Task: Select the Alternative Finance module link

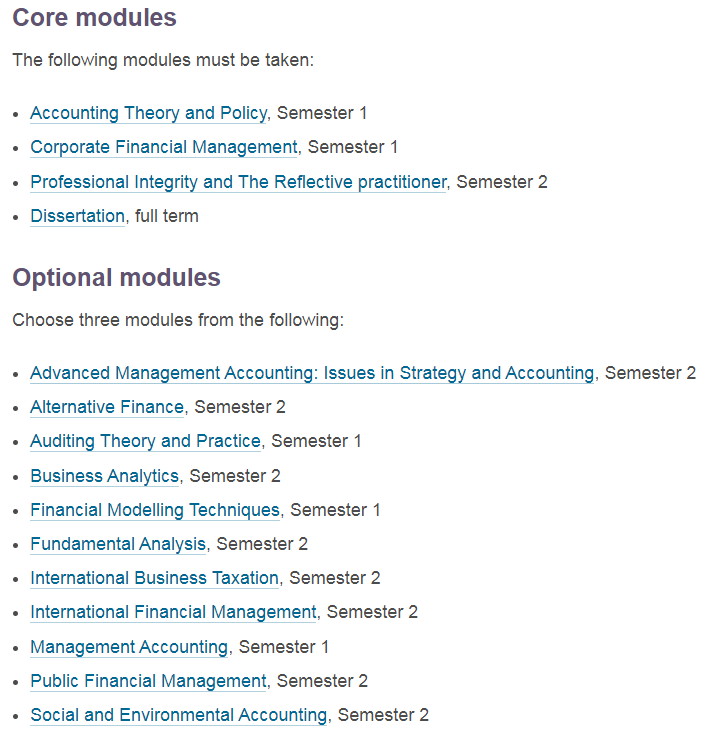Action: click(x=107, y=407)
